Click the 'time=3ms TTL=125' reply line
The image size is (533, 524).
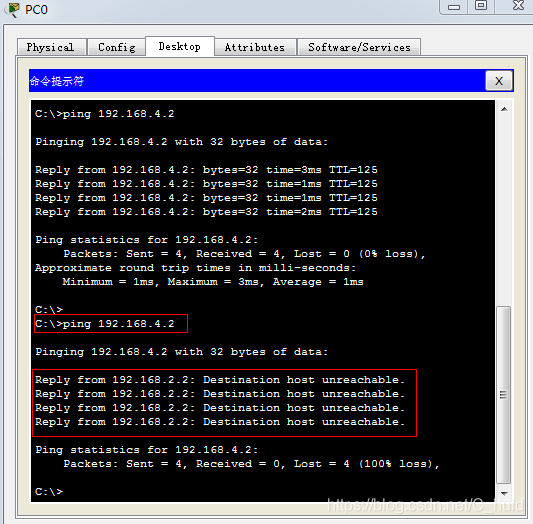[x=206, y=170]
